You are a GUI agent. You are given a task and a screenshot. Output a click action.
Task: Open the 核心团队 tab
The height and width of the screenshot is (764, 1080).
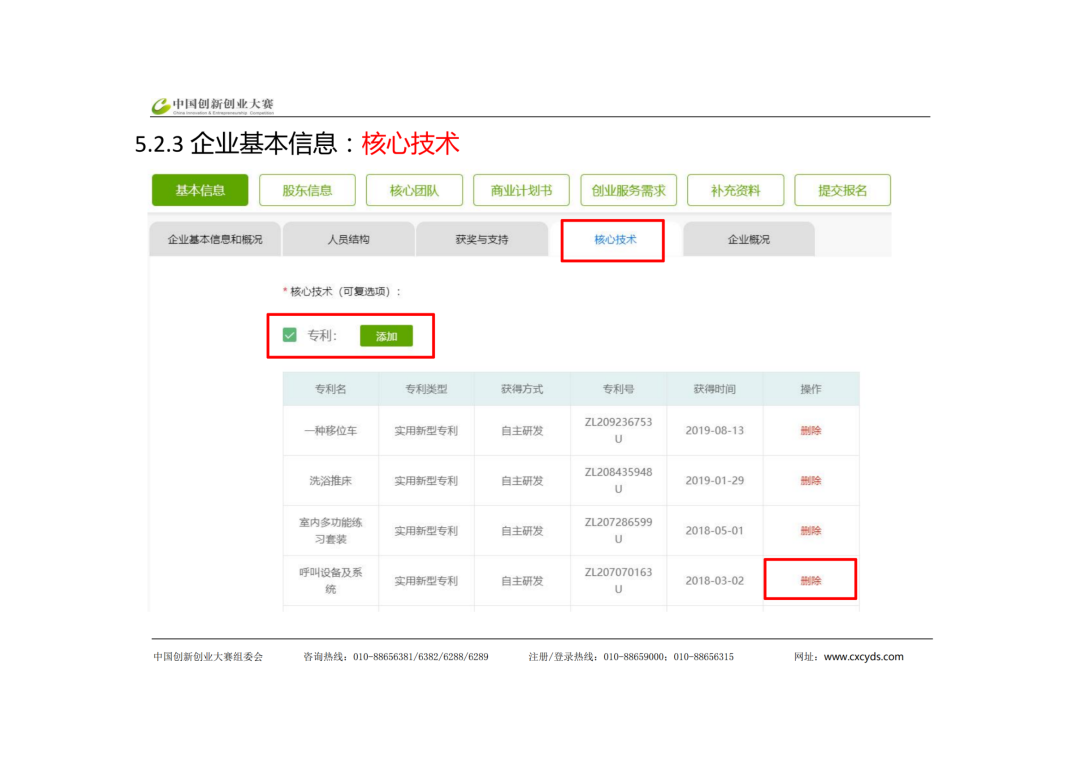(x=414, y=190)
